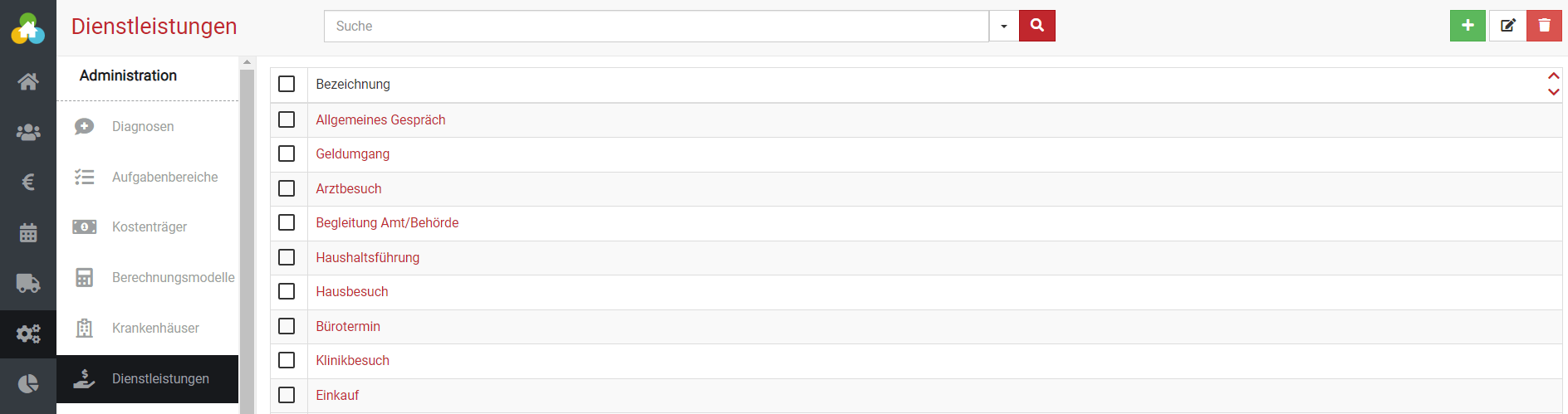Sort Bezeichnung column descending with down chevron
This screenshot has height=414, width=1568.
pyautogui.click(x=1553, y=92)
